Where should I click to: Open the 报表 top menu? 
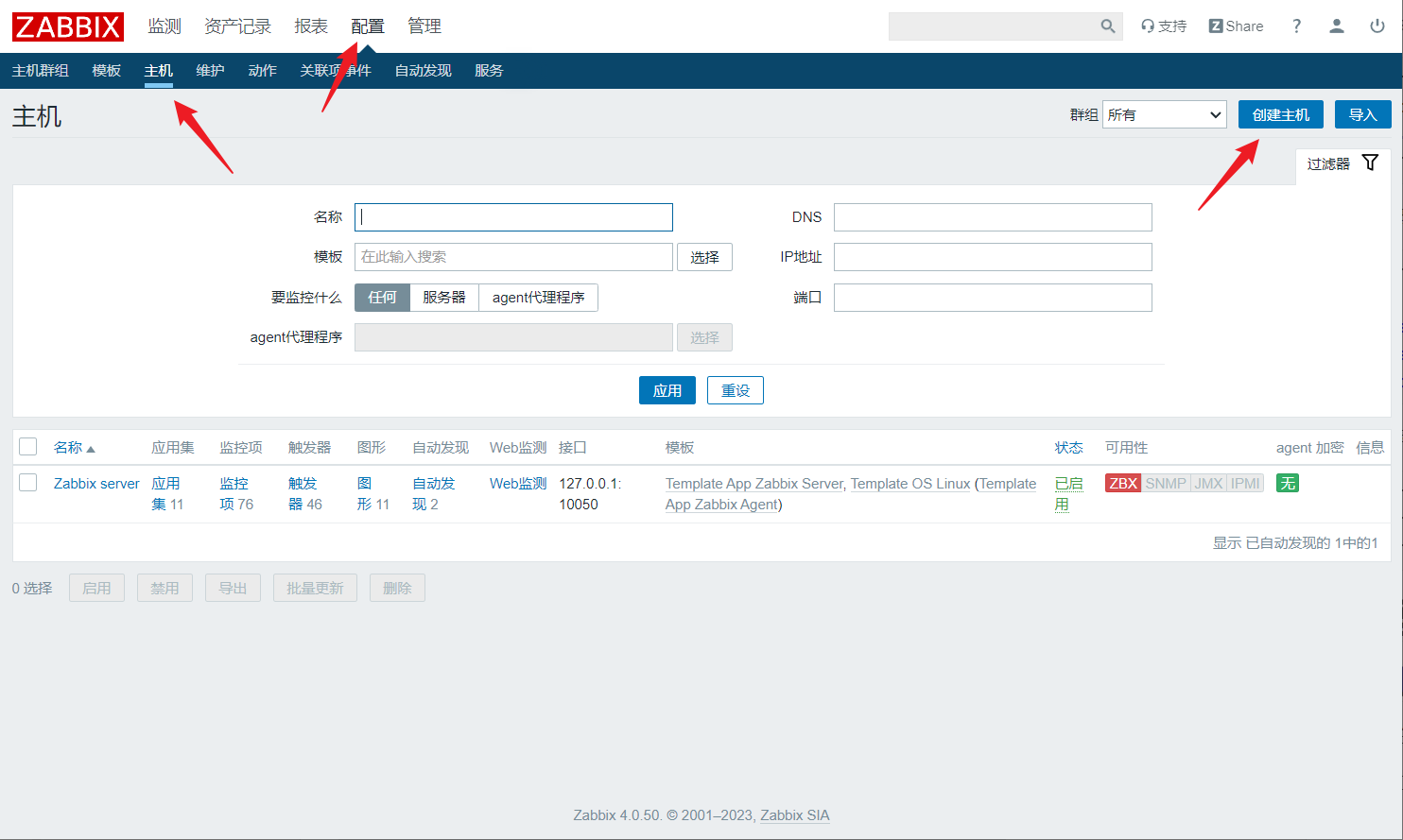click(x=311, y=26)
